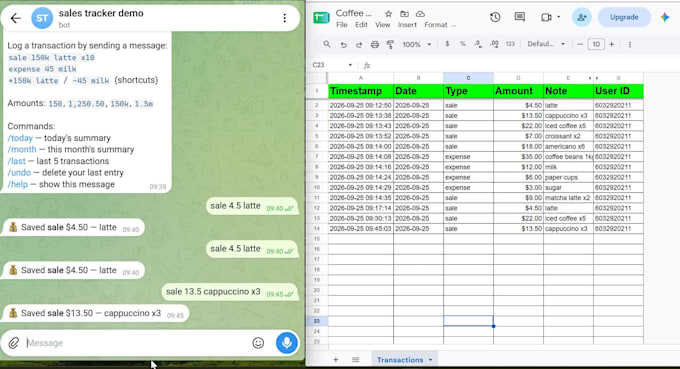Tap the /month command link

click(22, 149)
